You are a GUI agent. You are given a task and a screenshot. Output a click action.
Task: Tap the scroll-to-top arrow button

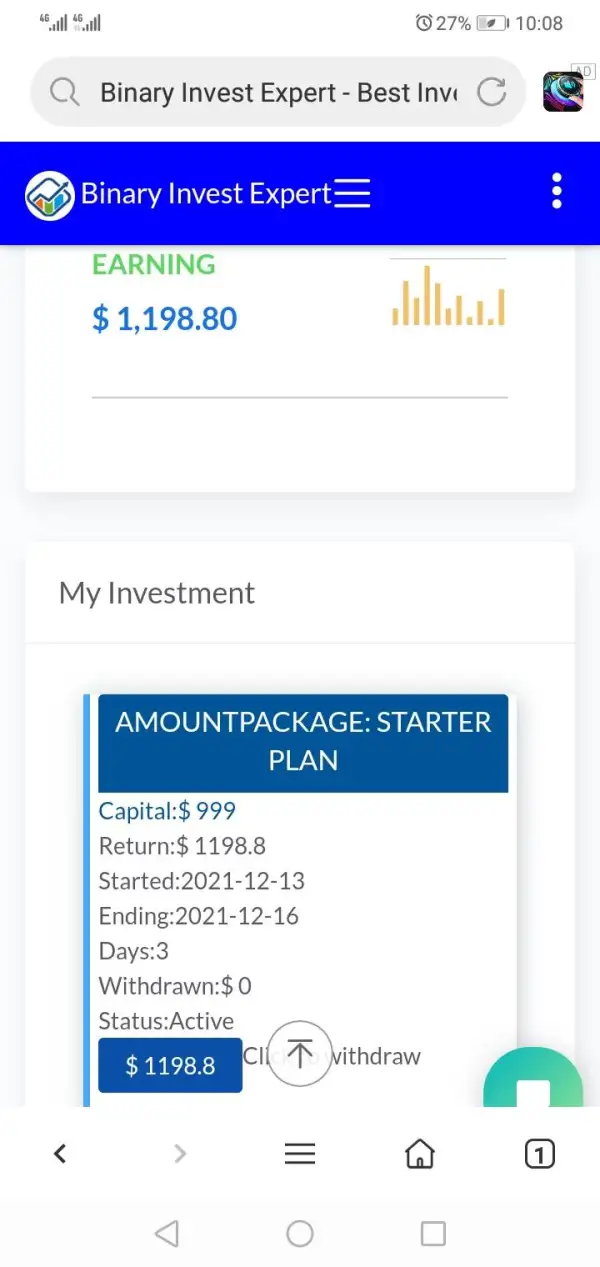click(300, 1053)
